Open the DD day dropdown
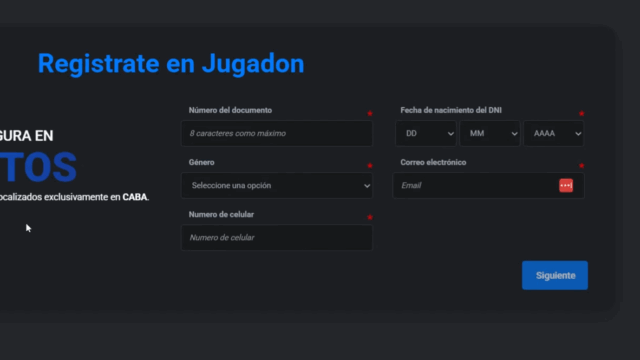 coord(425,133)
